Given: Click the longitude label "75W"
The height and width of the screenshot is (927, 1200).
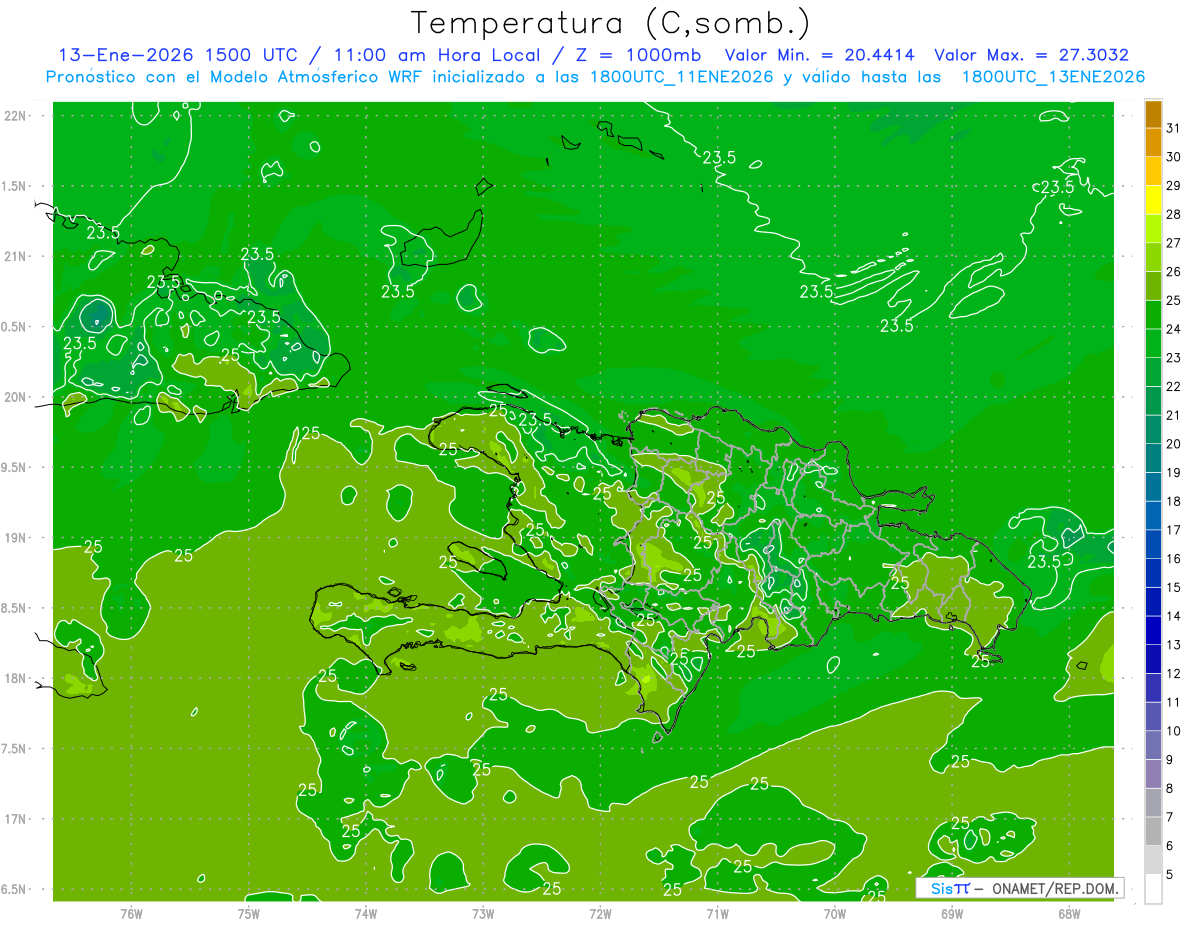Looking at the screenshot, I should (x=249, y=913).
